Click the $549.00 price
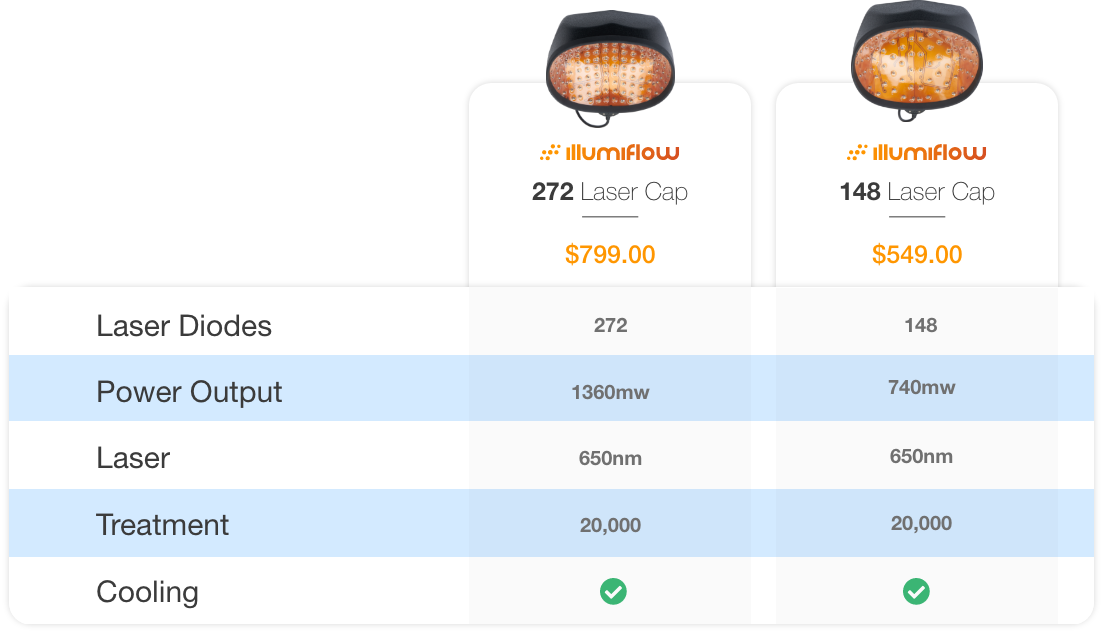Screen dimensions: 1103x633 (x=917, y=255)
